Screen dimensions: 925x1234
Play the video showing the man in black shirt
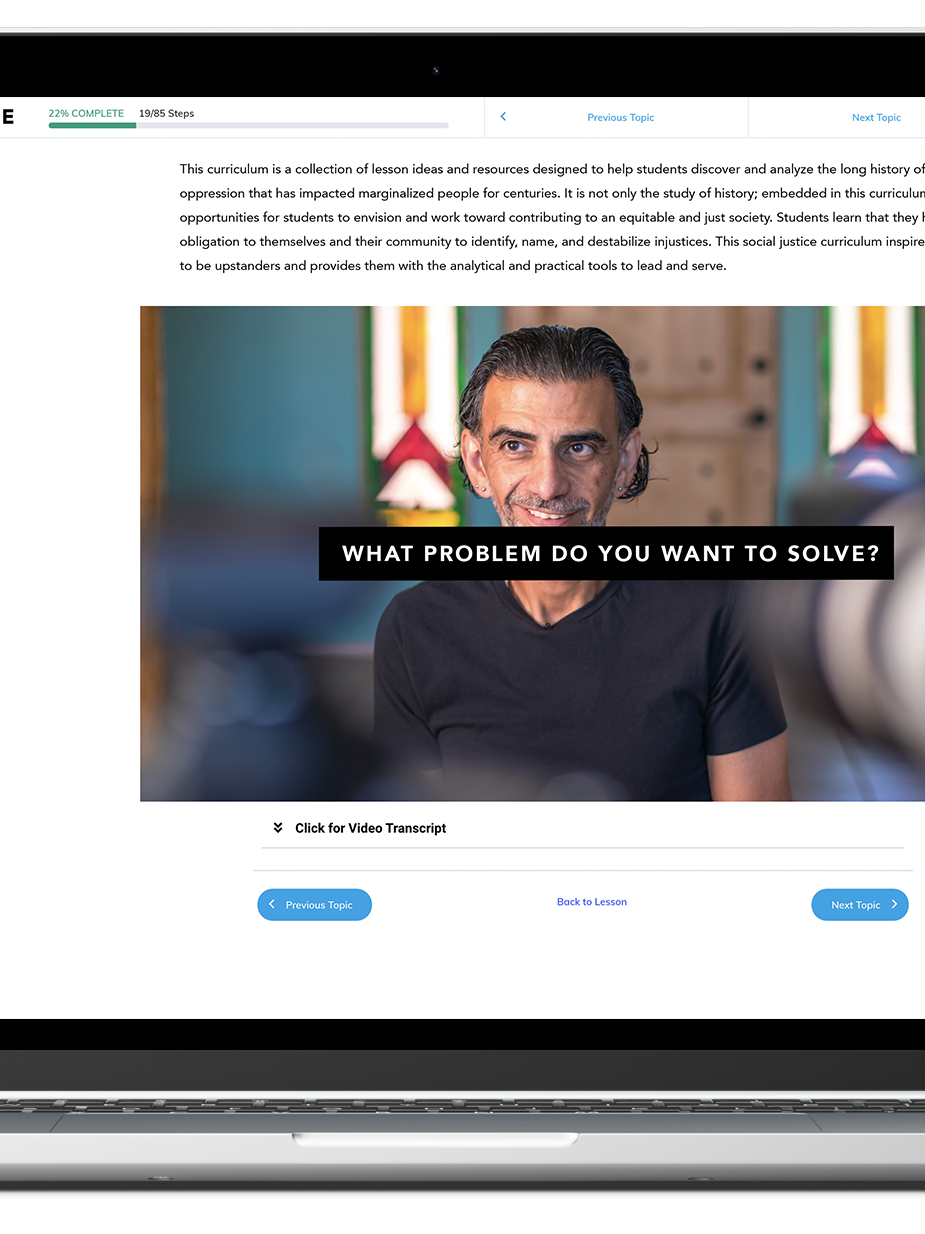tap(532, 553)
